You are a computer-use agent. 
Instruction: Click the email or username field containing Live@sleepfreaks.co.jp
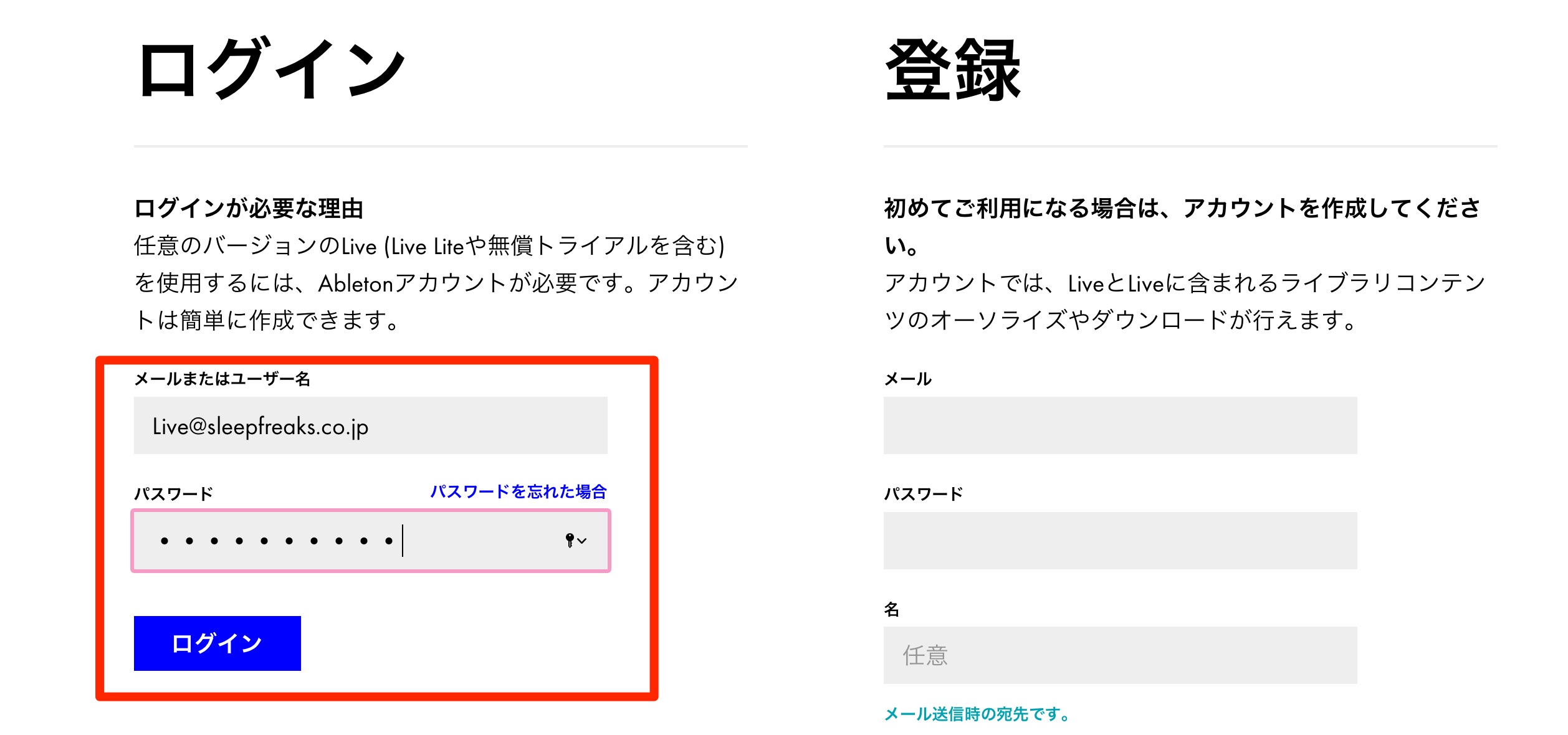pos(370,425)
